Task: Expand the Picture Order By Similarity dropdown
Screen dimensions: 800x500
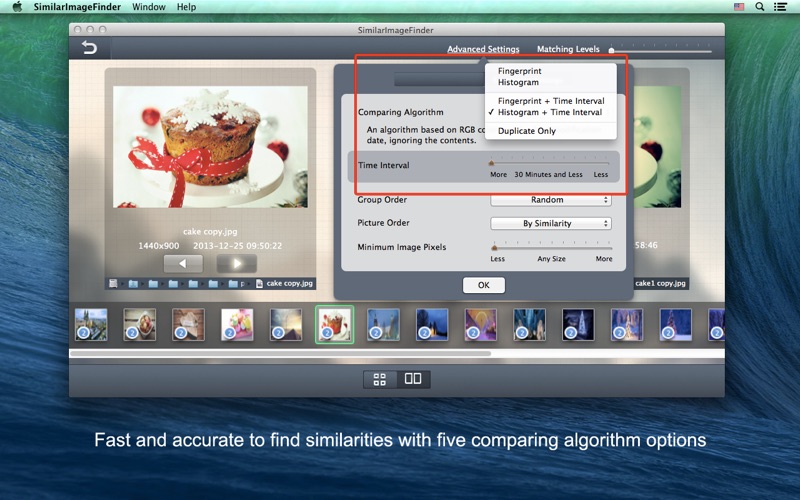Action: [x=550, y=223]
